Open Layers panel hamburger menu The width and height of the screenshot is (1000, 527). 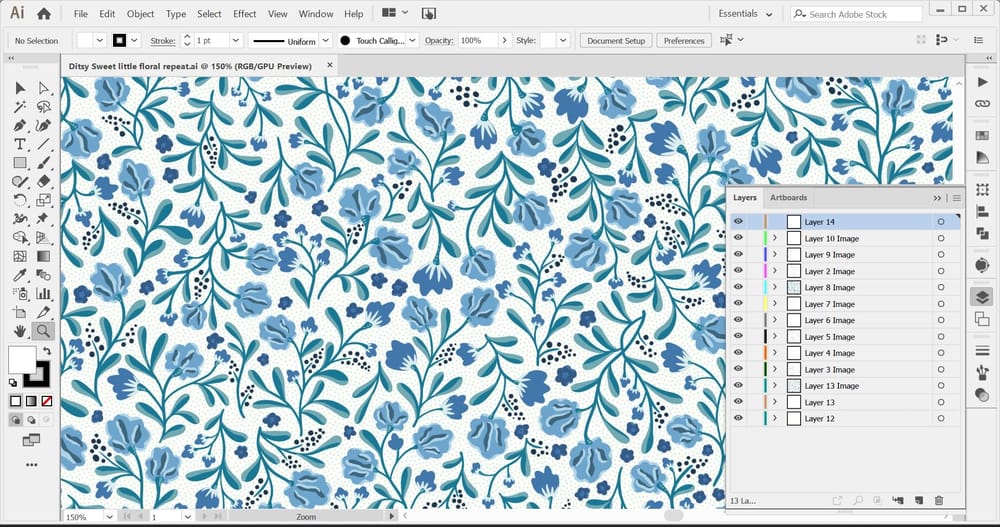(957, 198)
